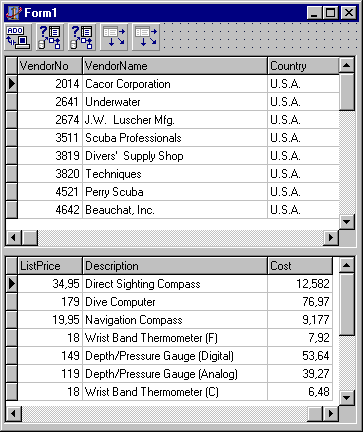Image resolution: width=363 pixels, height=432 pixels.
Task: Click parts grid horizontal scrollbar right arrow
Action: (x=331, y=414)
